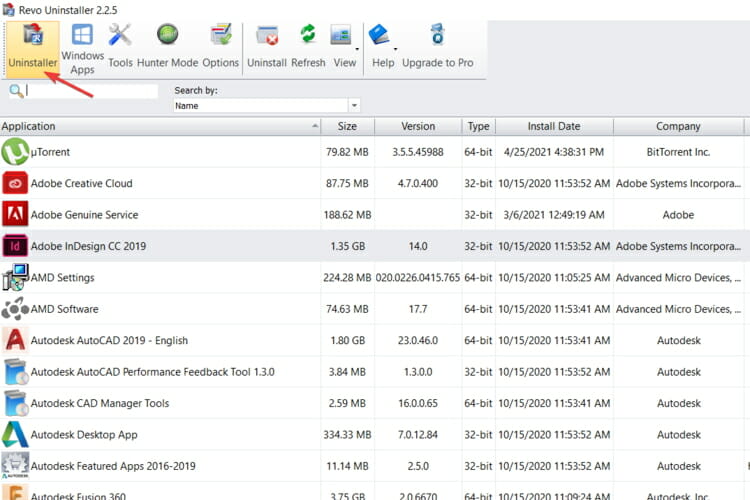Select Adobe Creative Cloud name
750x500 pixels.
tap(82, 183)
